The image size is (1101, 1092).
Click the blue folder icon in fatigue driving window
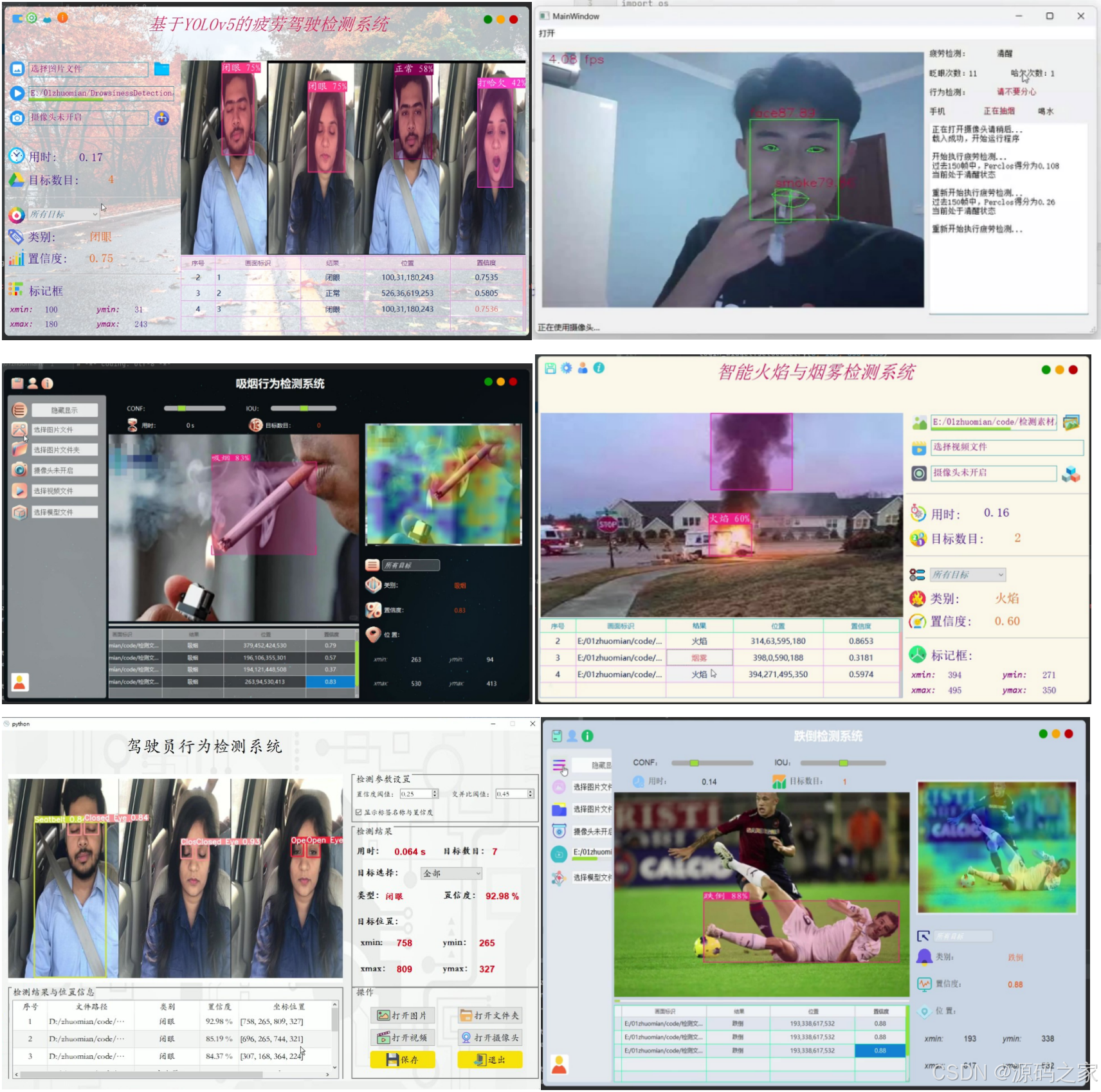coord(161,69)
